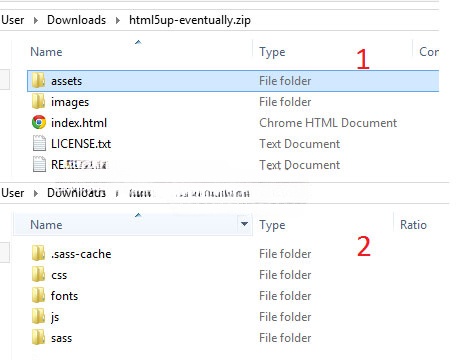Select the 'images' file name
Viewport: 456px width, 360px height.
click(x=70, y=102)
